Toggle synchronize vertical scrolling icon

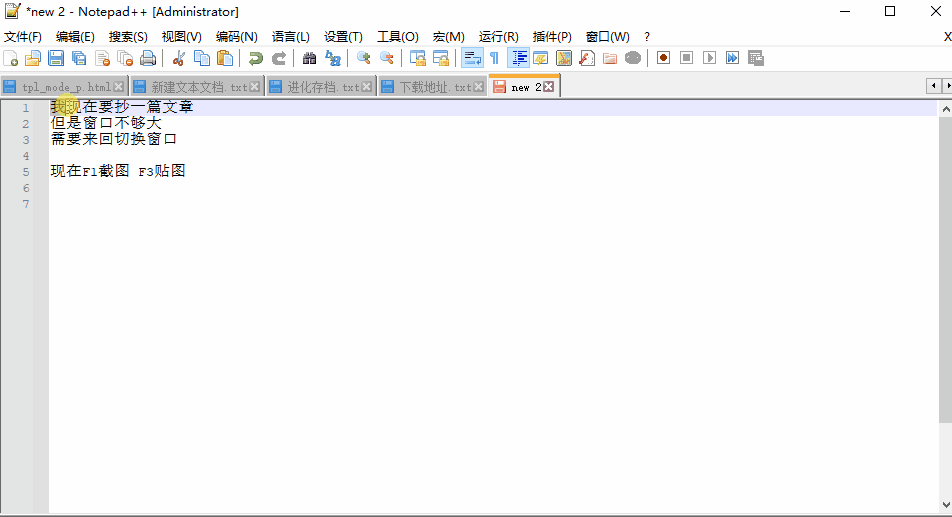[418, 58]
